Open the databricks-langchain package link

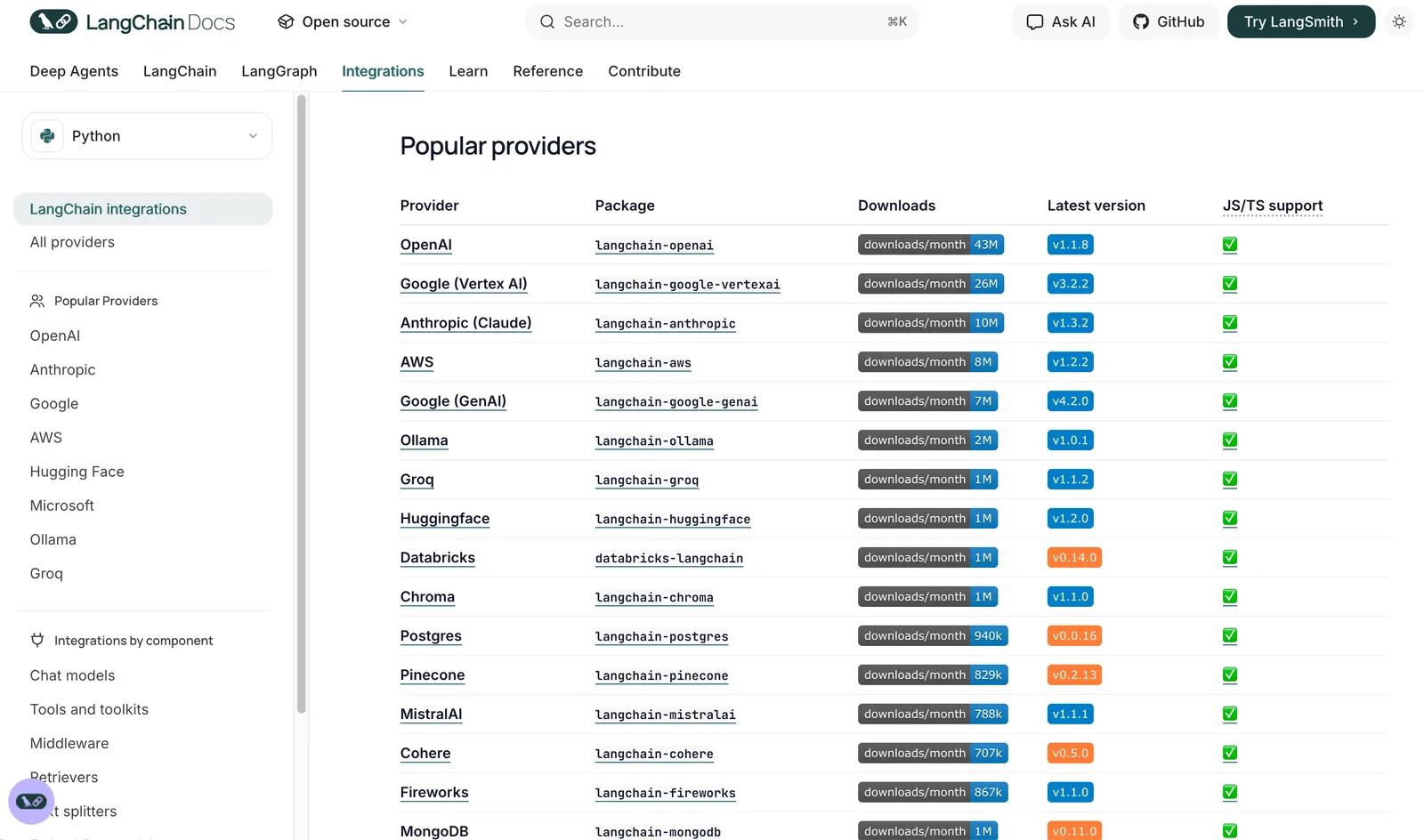pos(669,559)
